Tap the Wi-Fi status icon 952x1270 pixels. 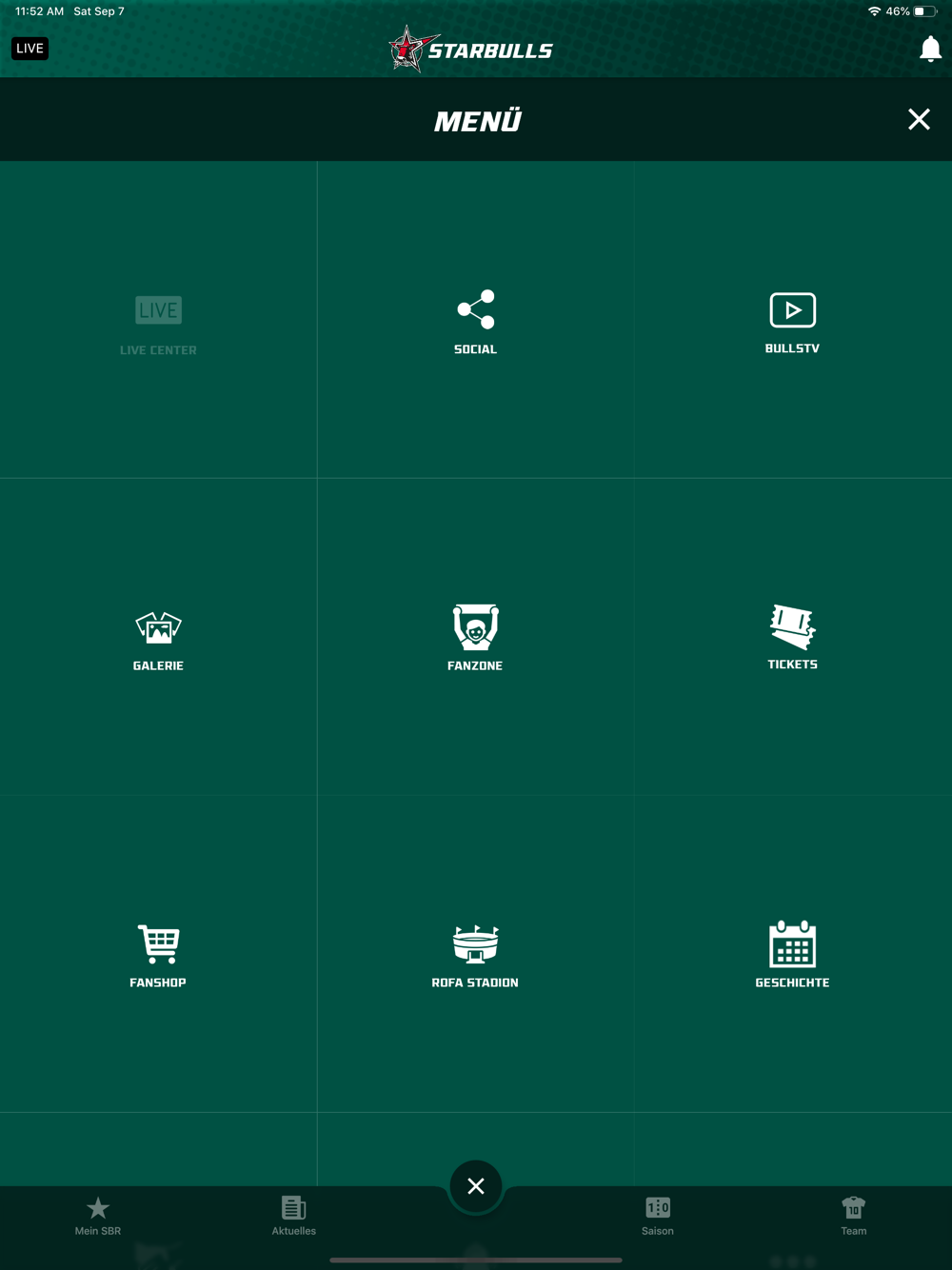point(874,11)
